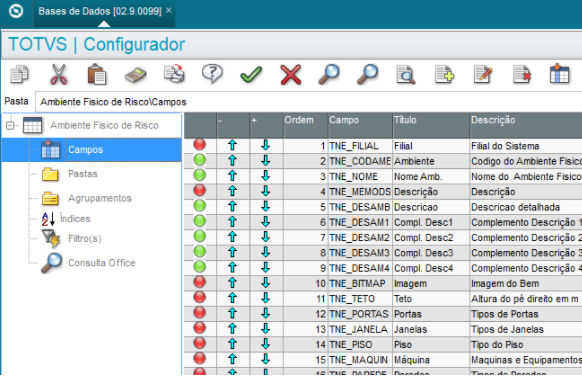Move TNE_CODAME up with its up arrow
The height and width of the screenshot is (381, 582).
click(x=232, y=160)
